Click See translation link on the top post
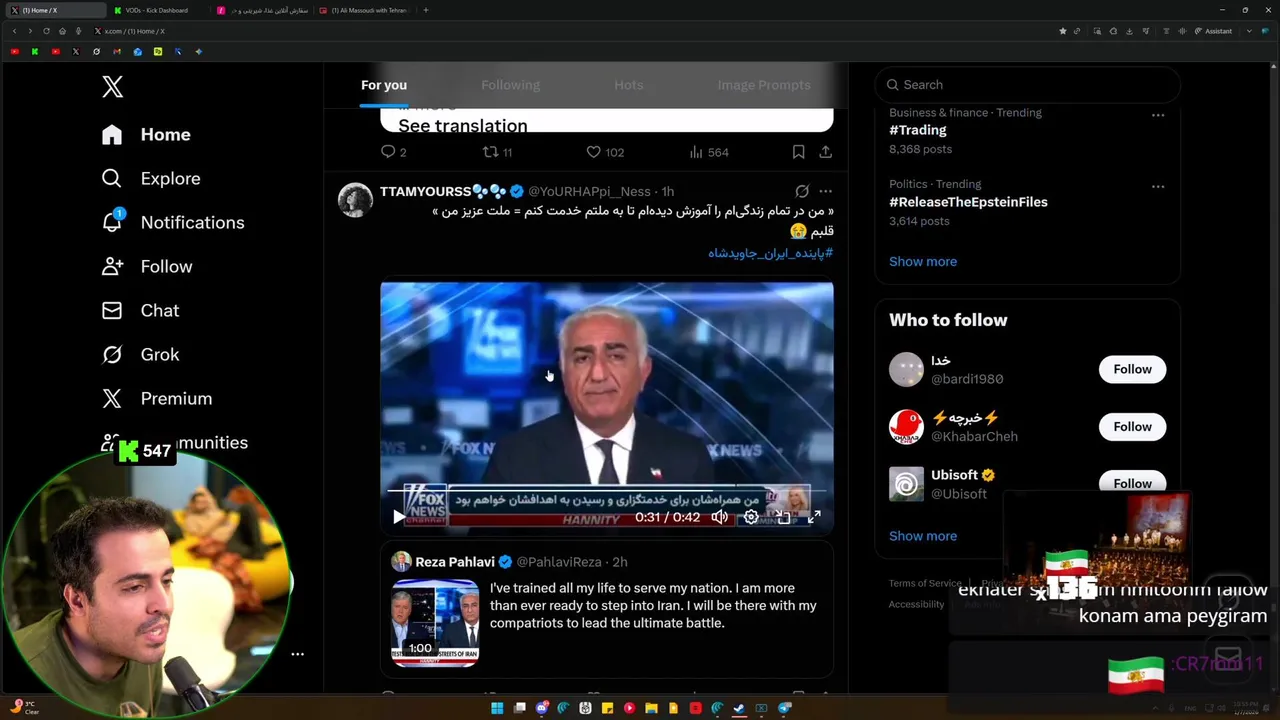1280x720 pixels. click(x=463, y=125)
